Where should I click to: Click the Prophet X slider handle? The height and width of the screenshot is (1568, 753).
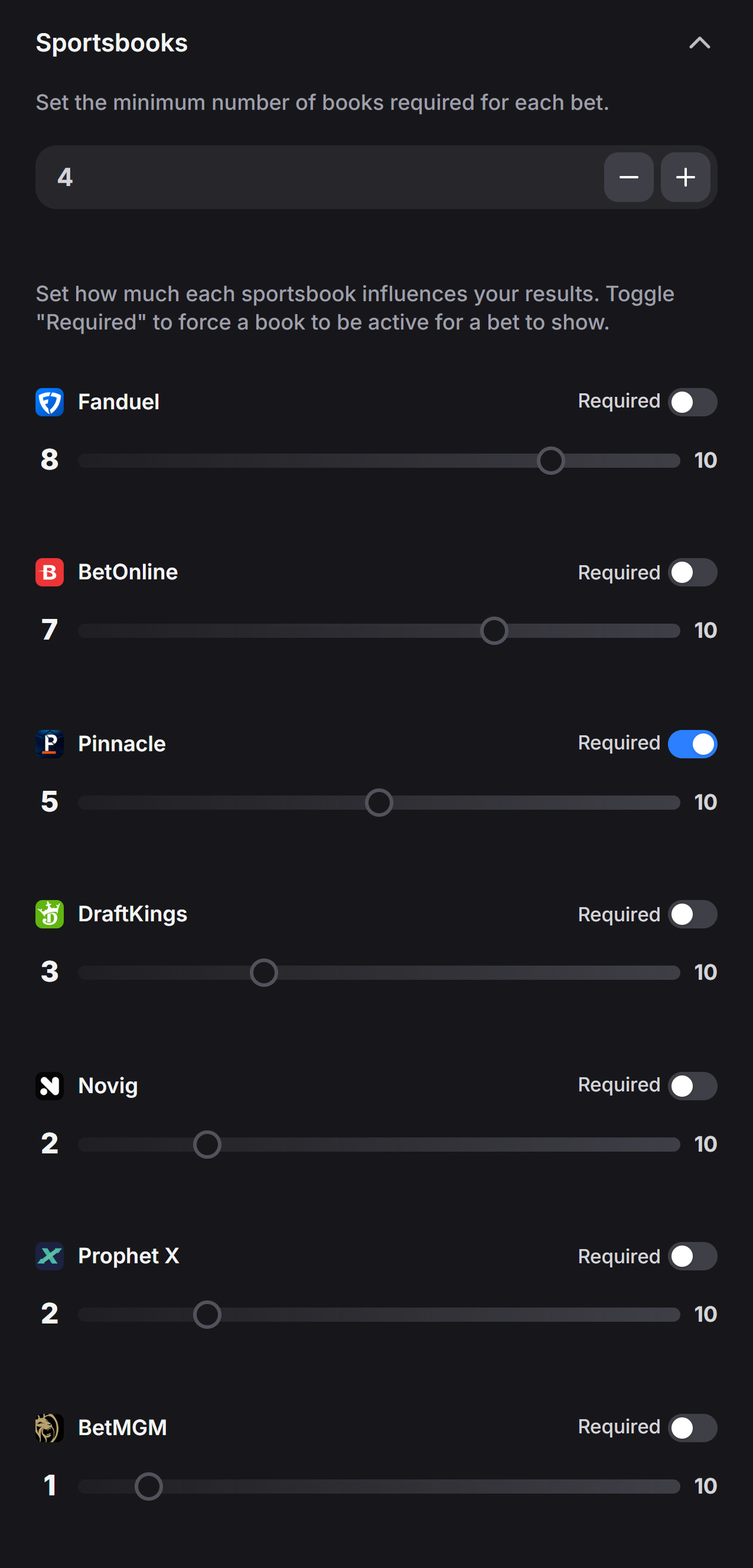click(207, 1314)
